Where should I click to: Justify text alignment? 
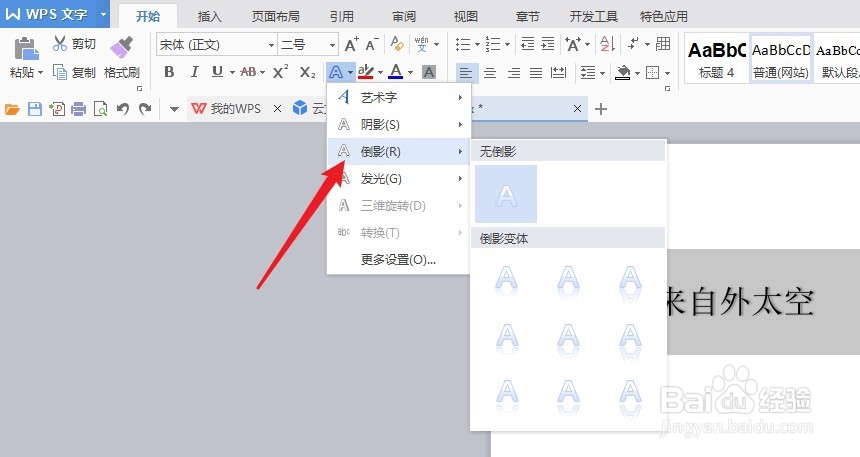click(x=536, y=72)
